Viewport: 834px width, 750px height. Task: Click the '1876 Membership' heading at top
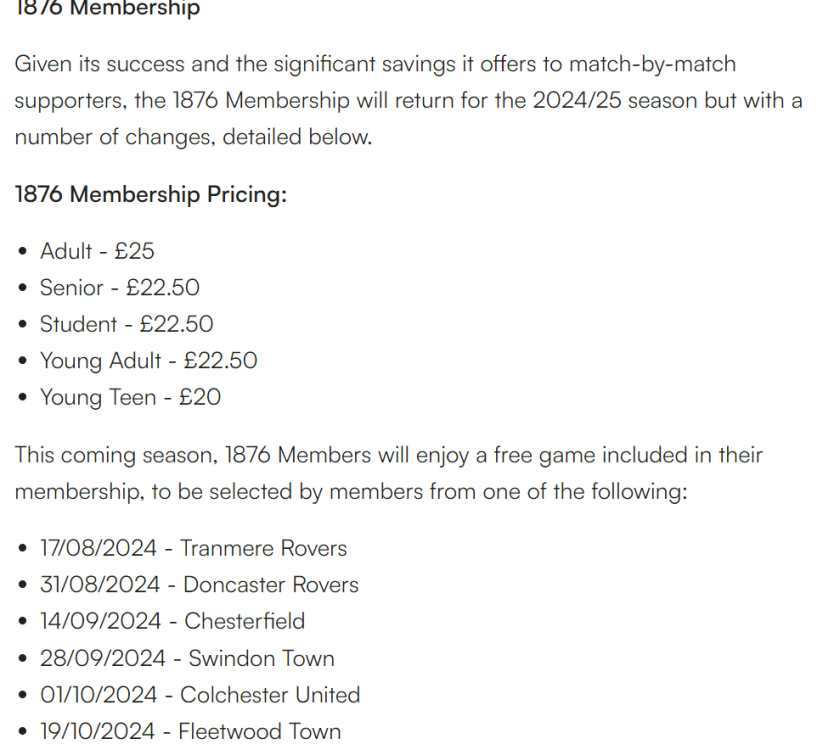click(107, 9)
